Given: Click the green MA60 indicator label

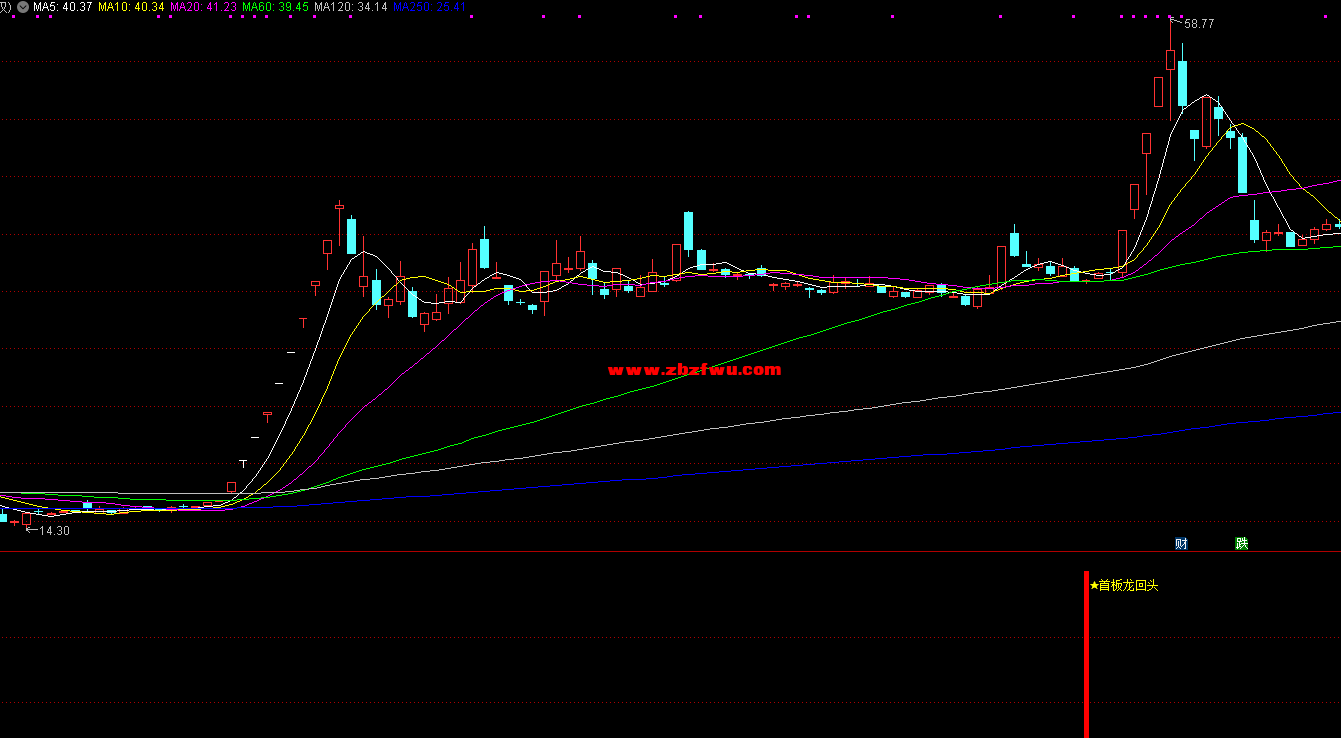Looking at the screenshot, I should point(275,7).
